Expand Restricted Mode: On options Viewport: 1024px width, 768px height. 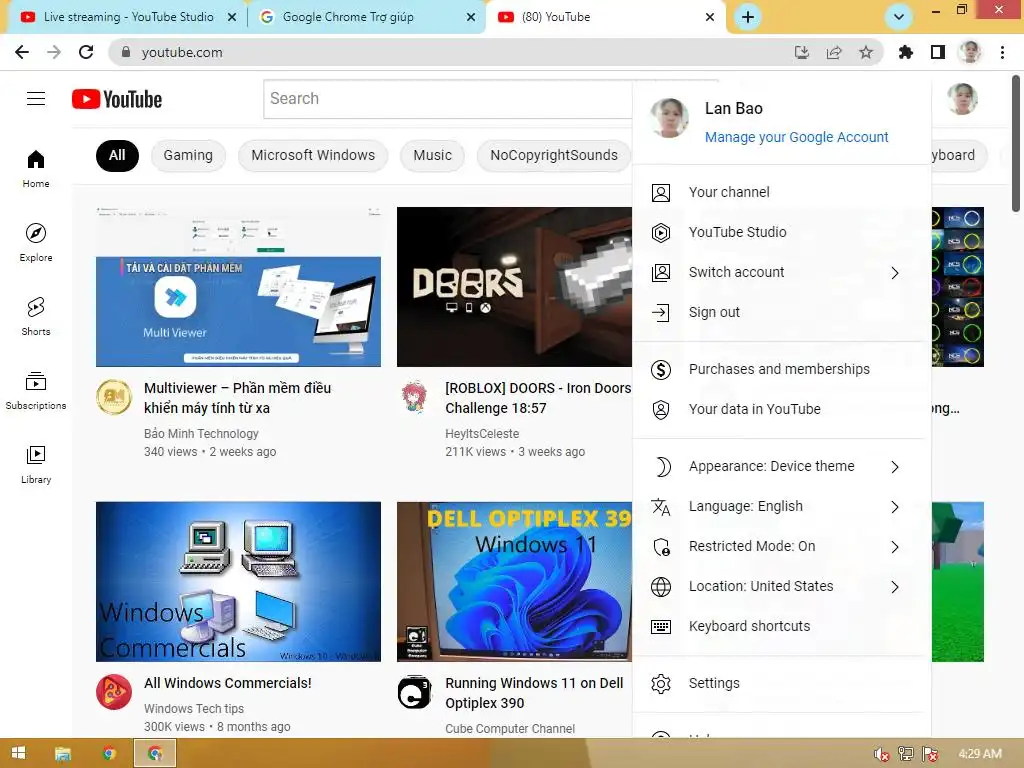tap(895, 547)
